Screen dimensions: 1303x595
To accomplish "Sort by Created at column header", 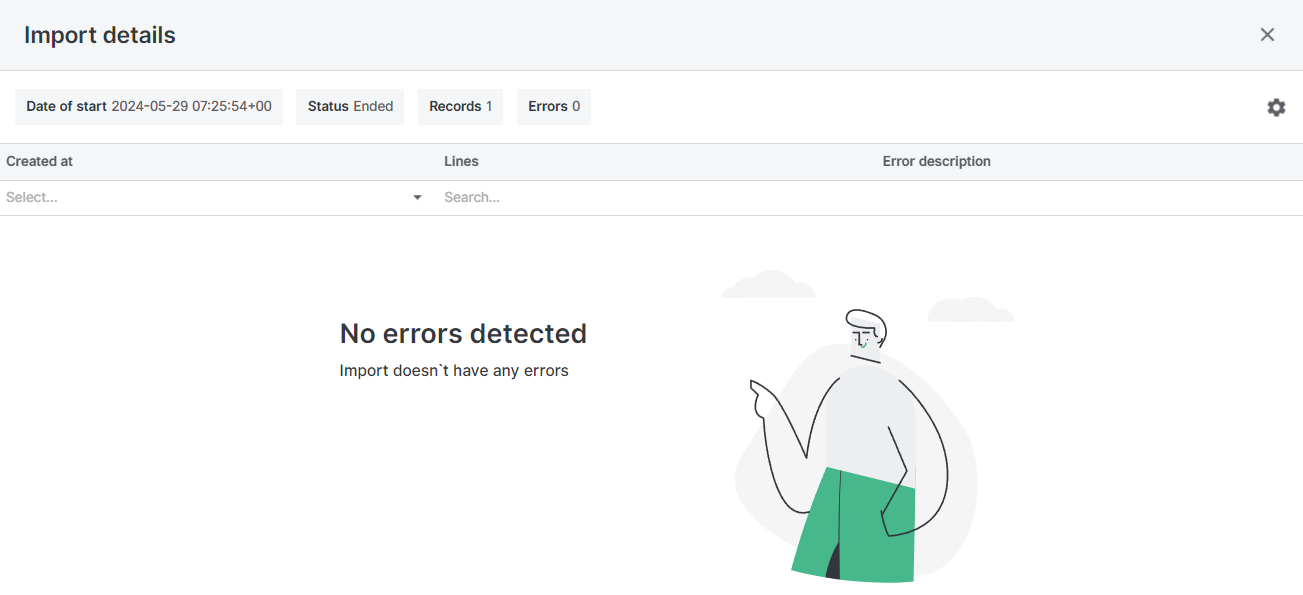I will tap(40, 161).
